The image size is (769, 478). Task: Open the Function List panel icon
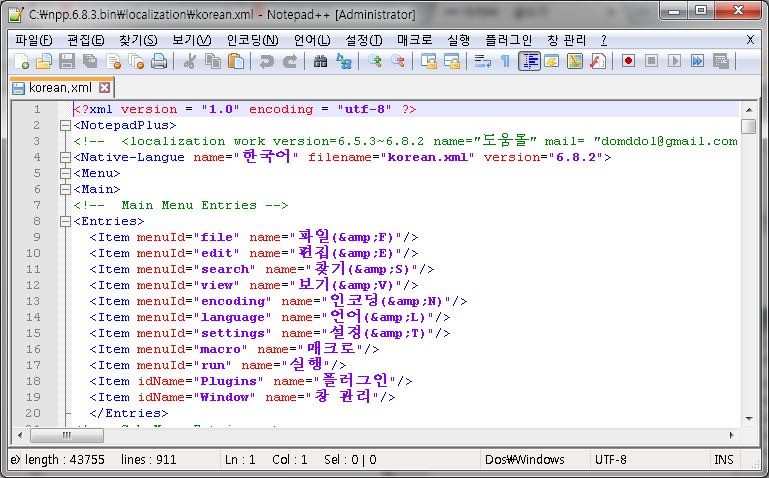(598, 61)
